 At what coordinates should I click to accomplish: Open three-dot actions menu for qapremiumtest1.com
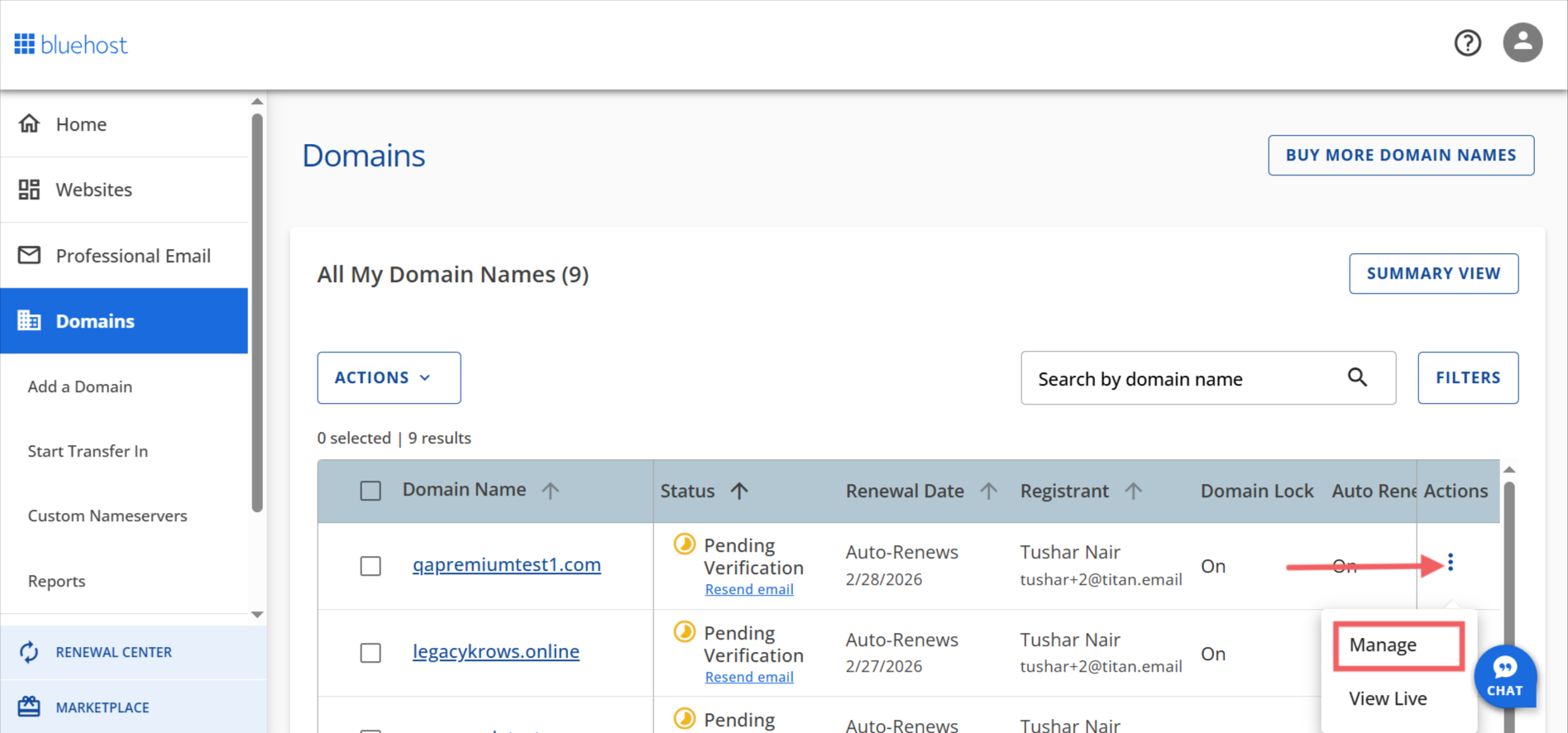pos(1451,563)
